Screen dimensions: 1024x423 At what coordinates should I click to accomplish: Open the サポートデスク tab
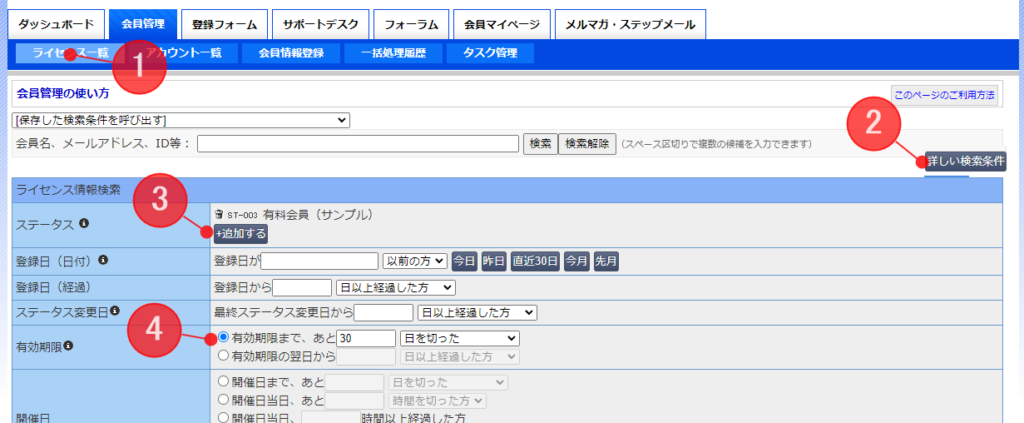pos(321,25)
